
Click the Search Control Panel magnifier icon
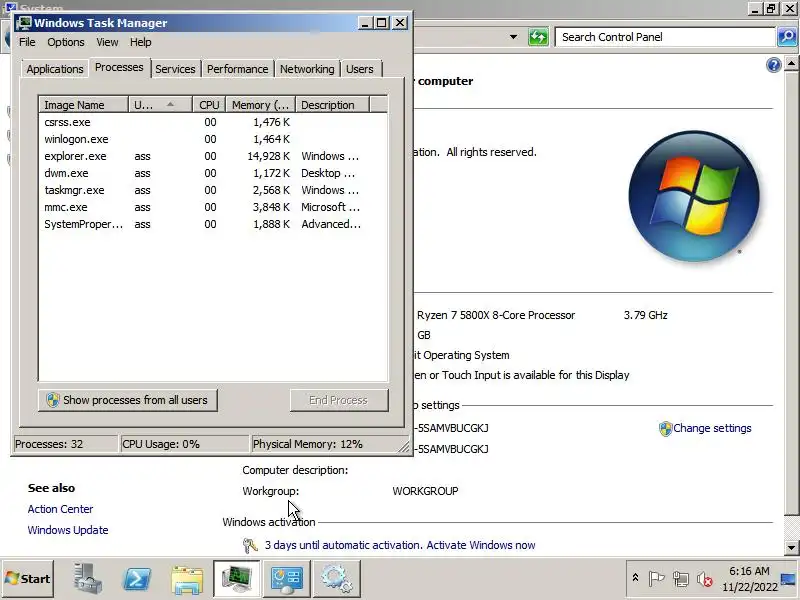point(787,37)
